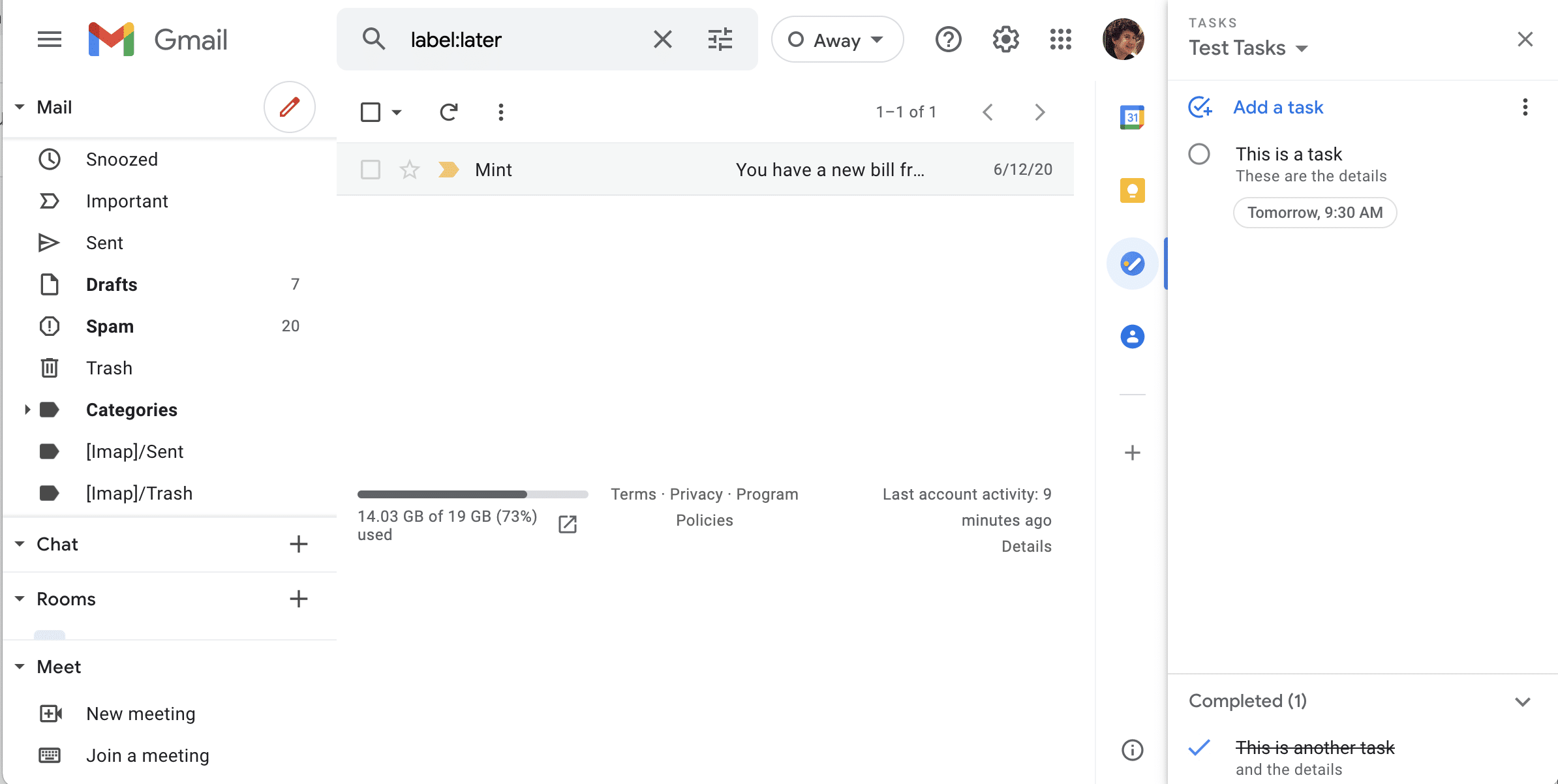The image size is (1558, 784).
Task: Open Google Calendar side panel icon
Action: 1132,117
